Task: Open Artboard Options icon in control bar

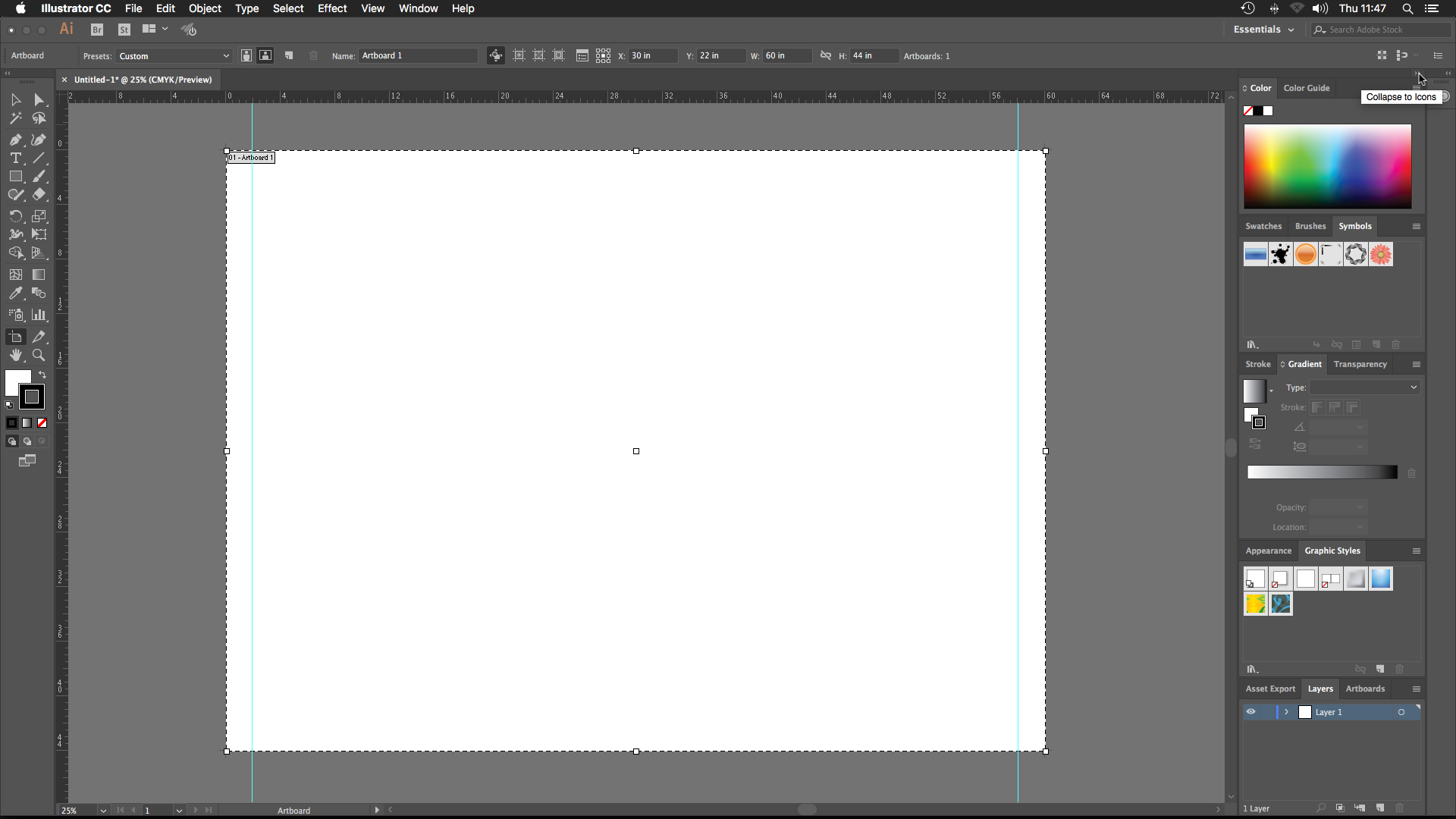Action: [582, 55]
